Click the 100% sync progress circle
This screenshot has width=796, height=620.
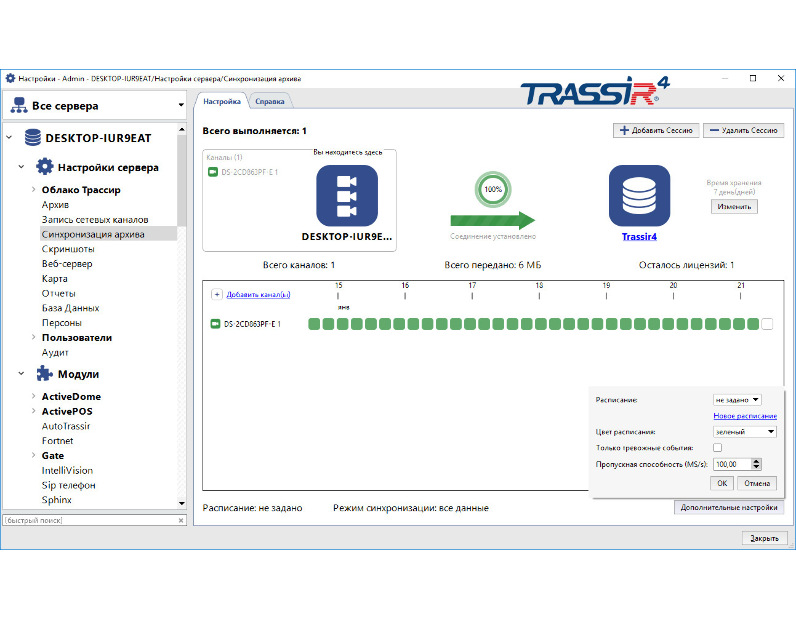pos(492,189)
